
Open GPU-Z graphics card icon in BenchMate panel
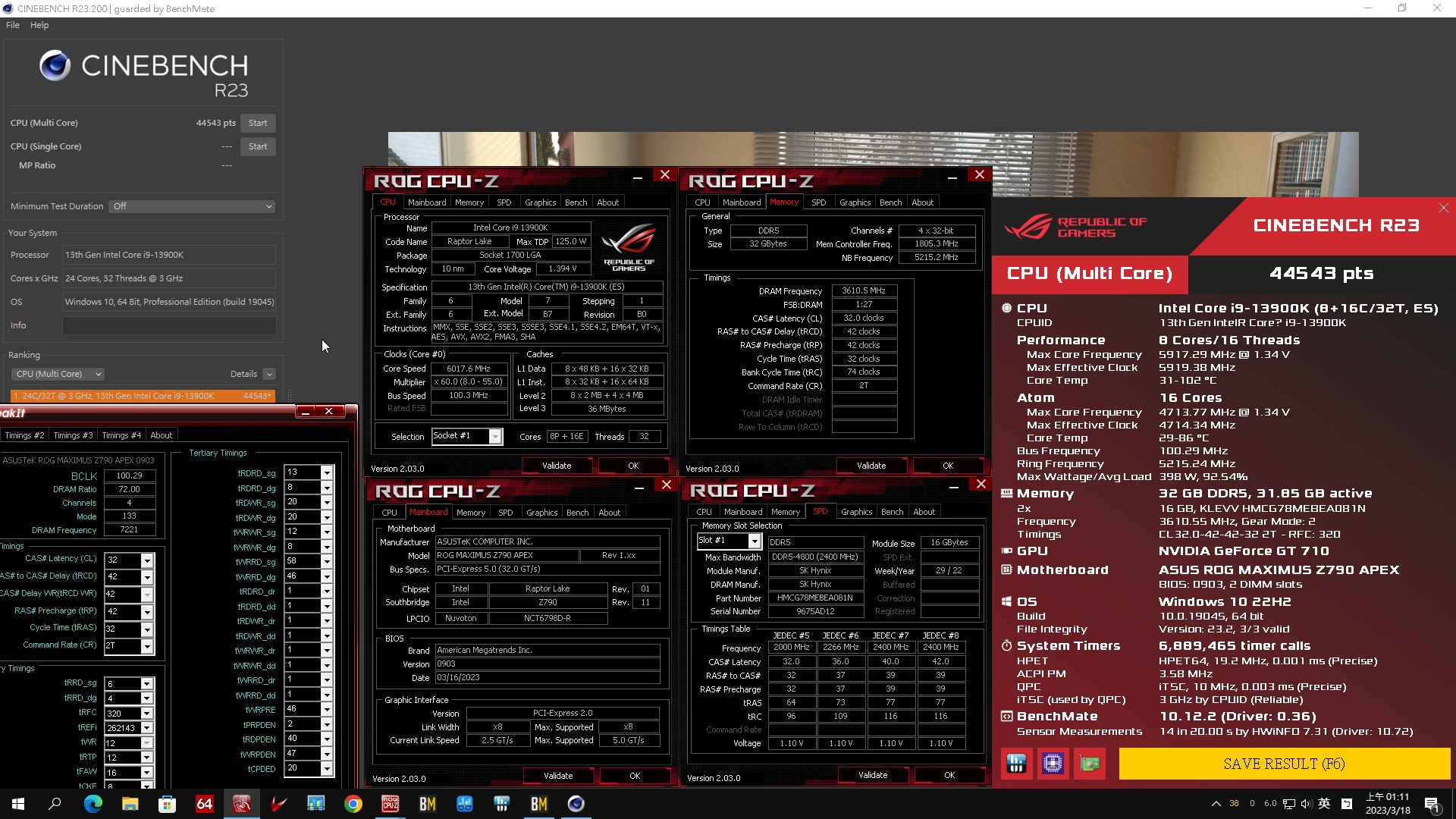click(1090, 764)
